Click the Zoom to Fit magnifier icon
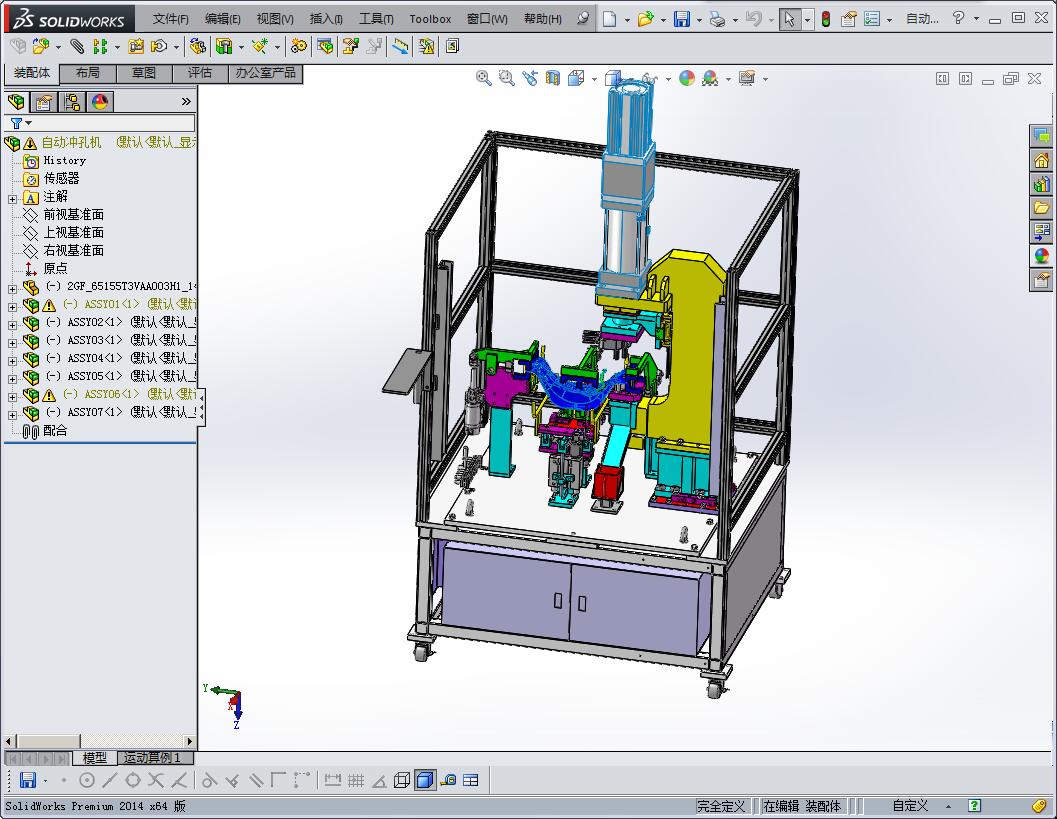The image size is (1057, 819). coord(484,78)
